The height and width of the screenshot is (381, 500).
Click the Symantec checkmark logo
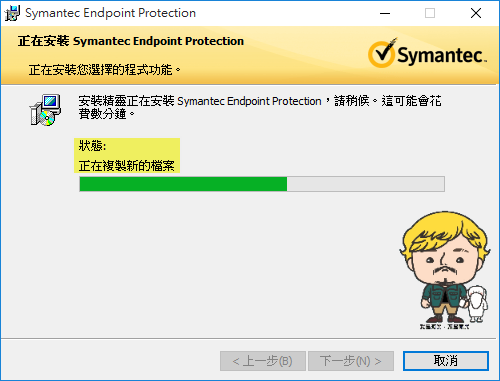[382, 53]
